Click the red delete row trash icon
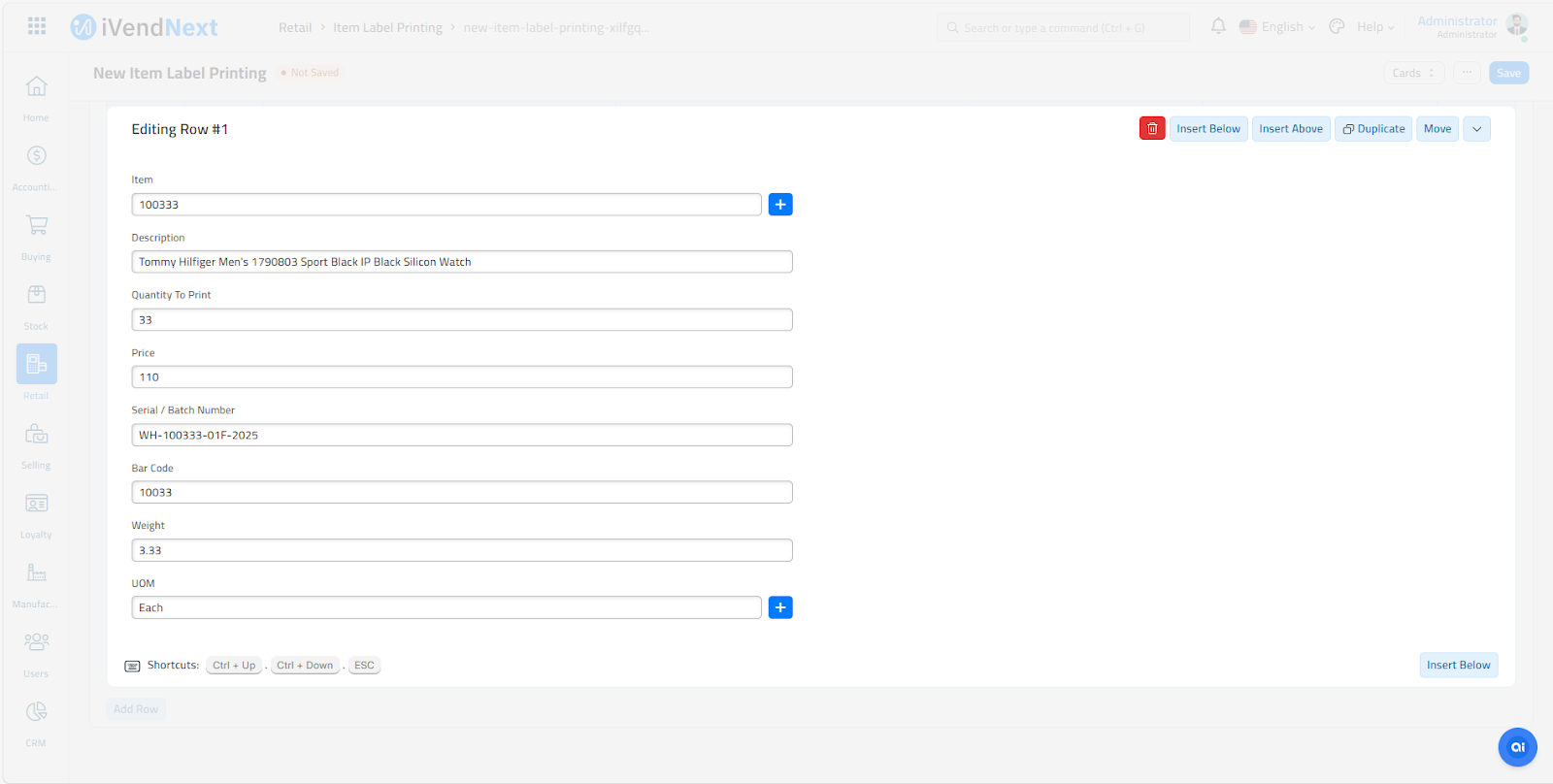 click(x=1152, y=129)
